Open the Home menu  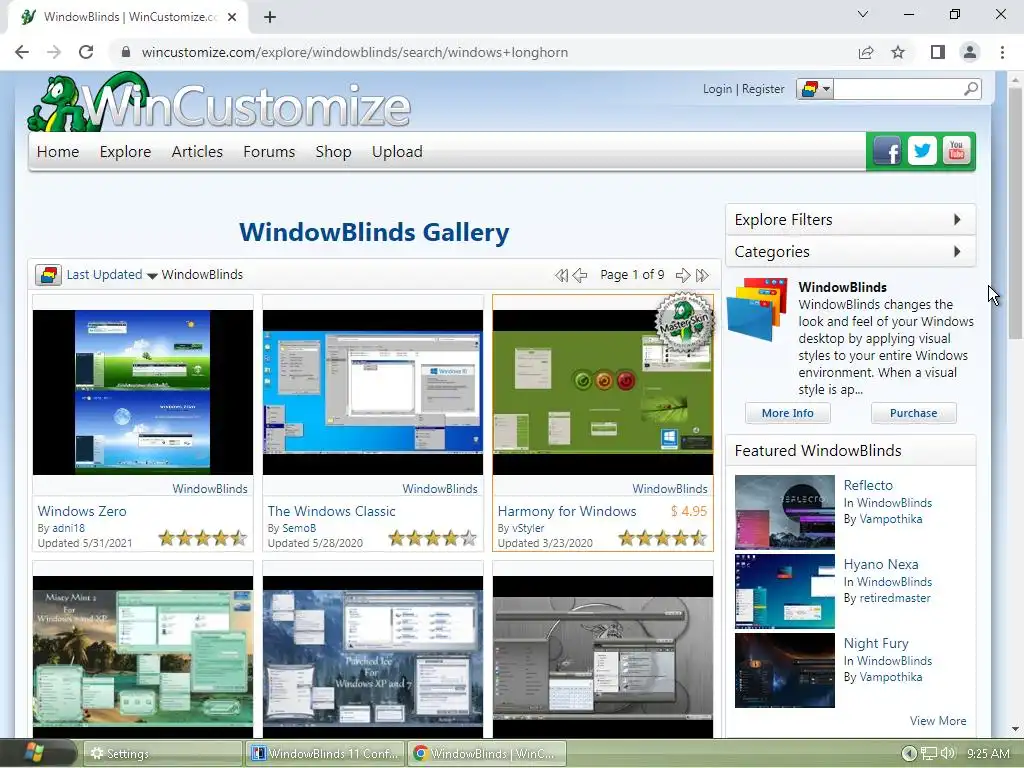coord(57,152)
